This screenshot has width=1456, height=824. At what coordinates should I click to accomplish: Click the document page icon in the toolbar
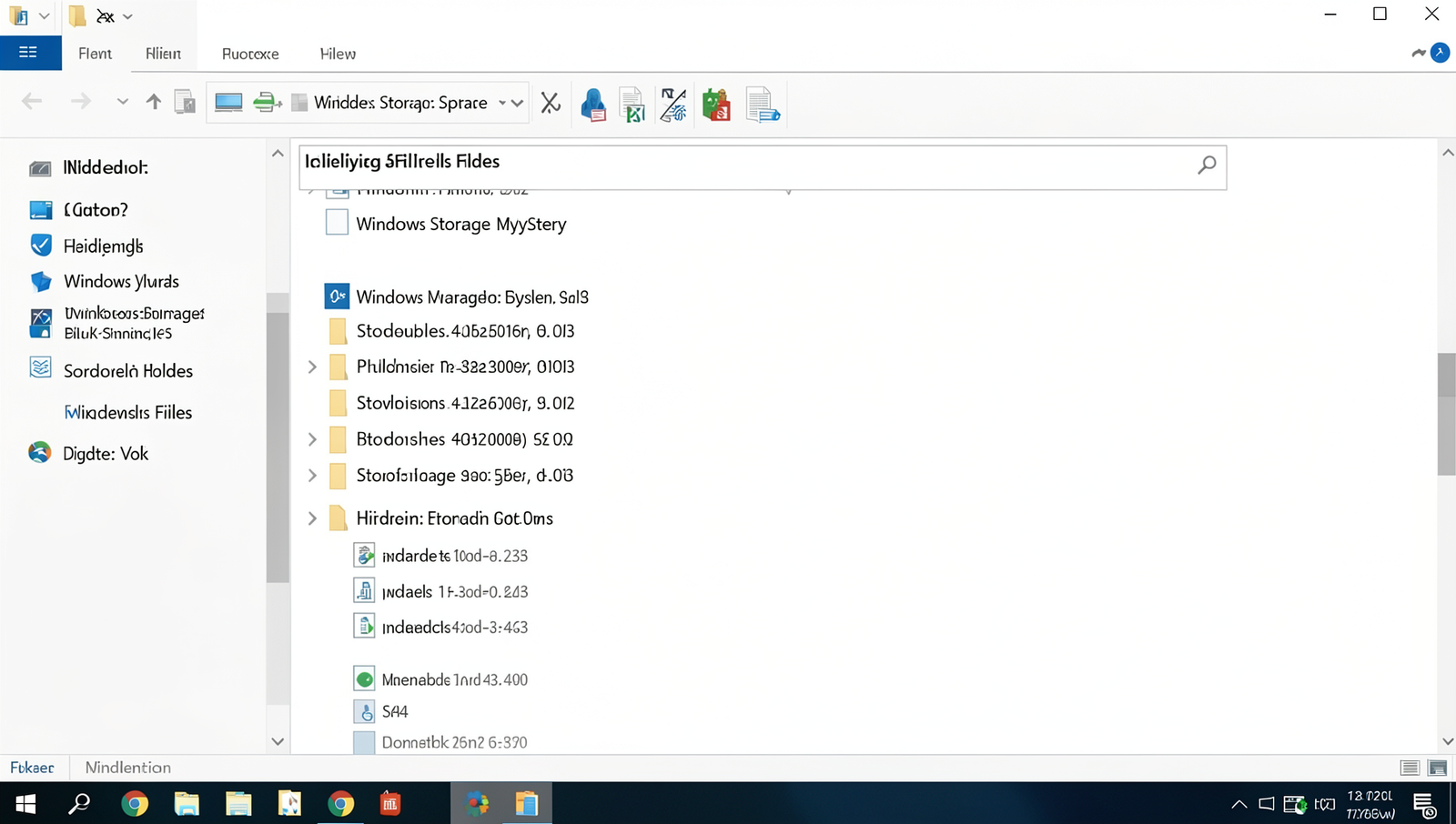point(763,105)
